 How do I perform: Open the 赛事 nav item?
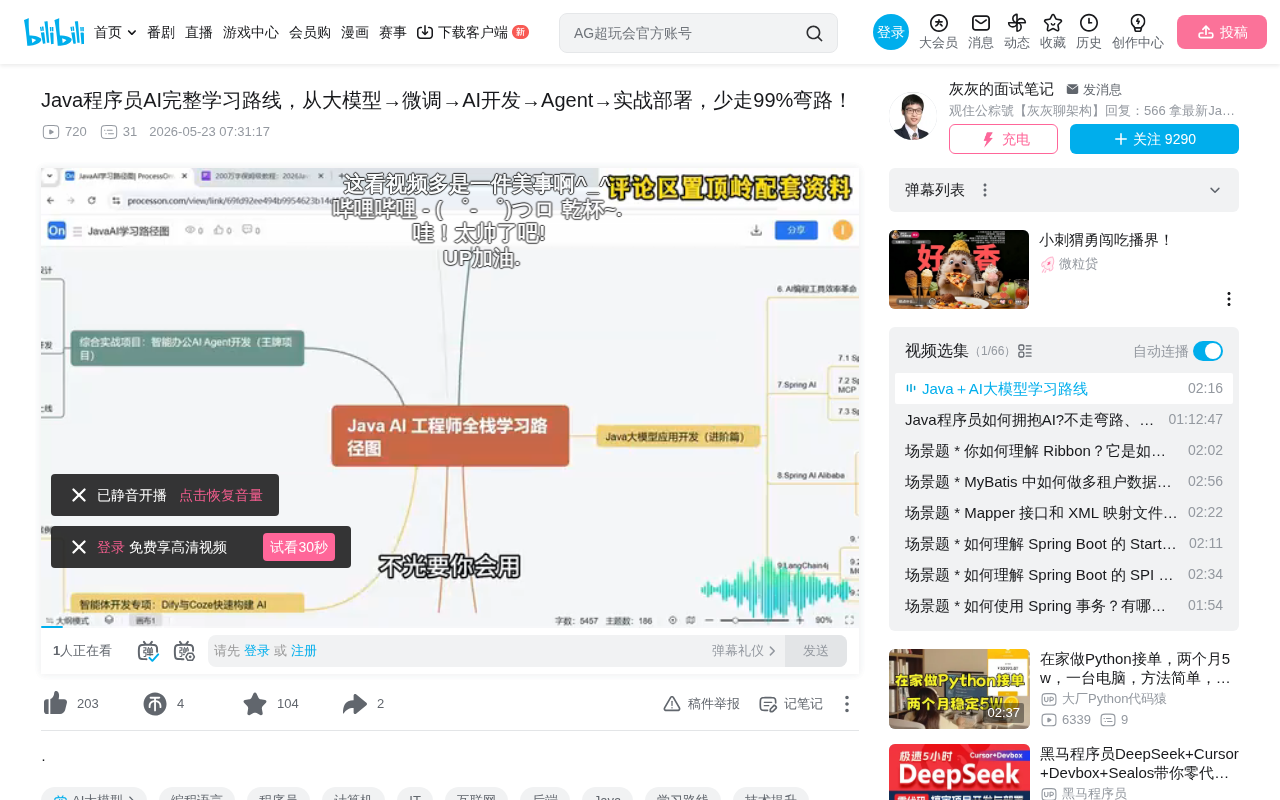click(393, 32)
